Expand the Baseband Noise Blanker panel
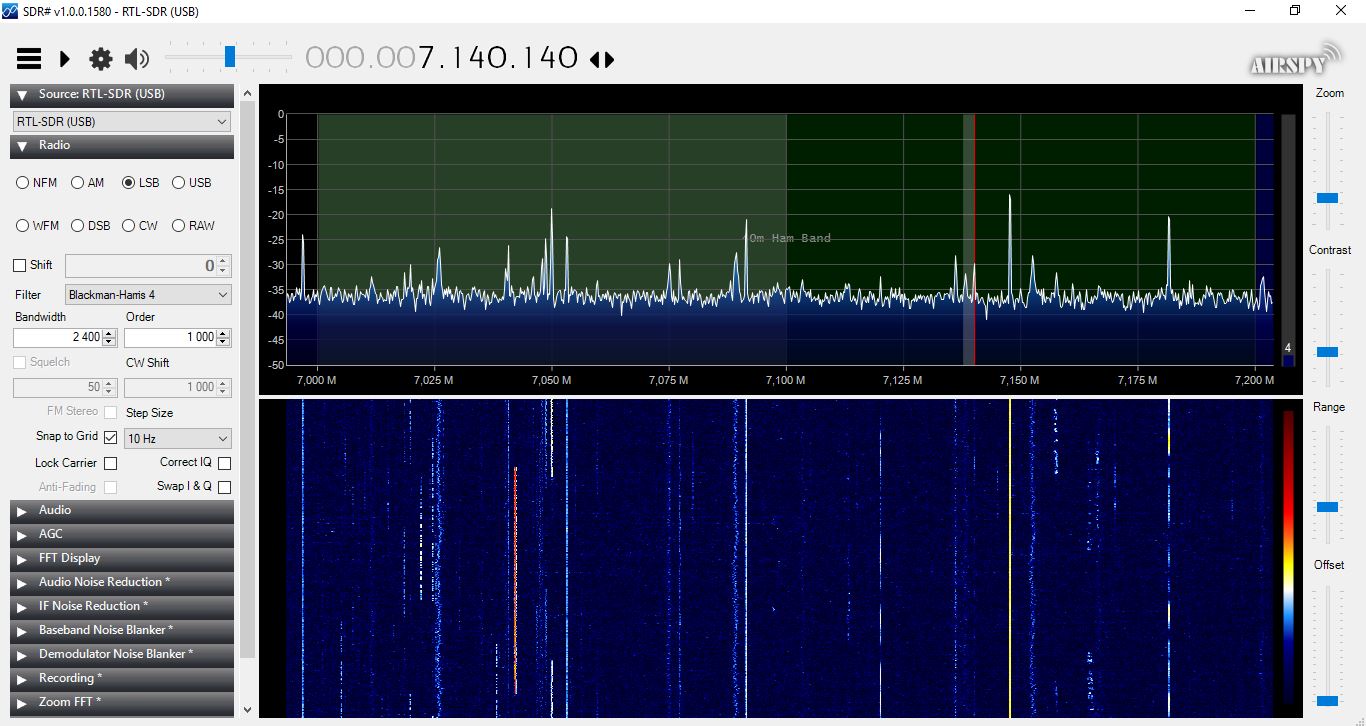 point(122,630)
